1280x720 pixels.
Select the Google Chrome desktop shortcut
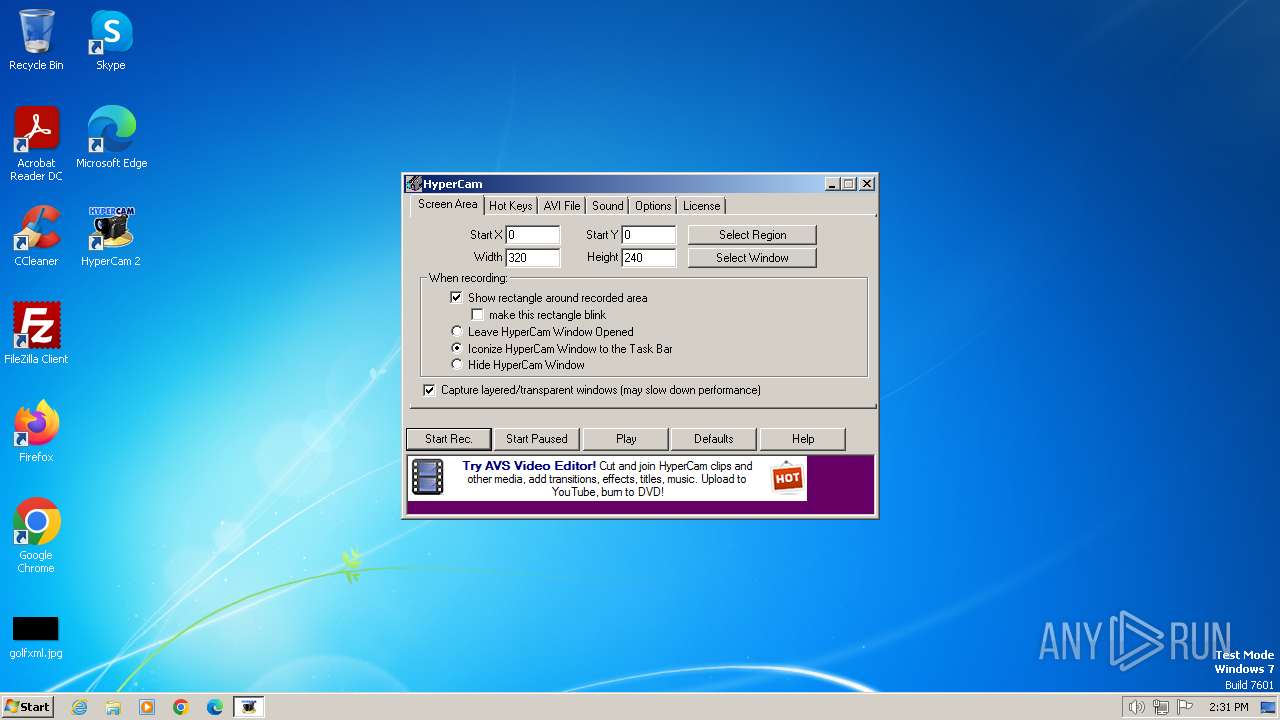tap(36, 536)
